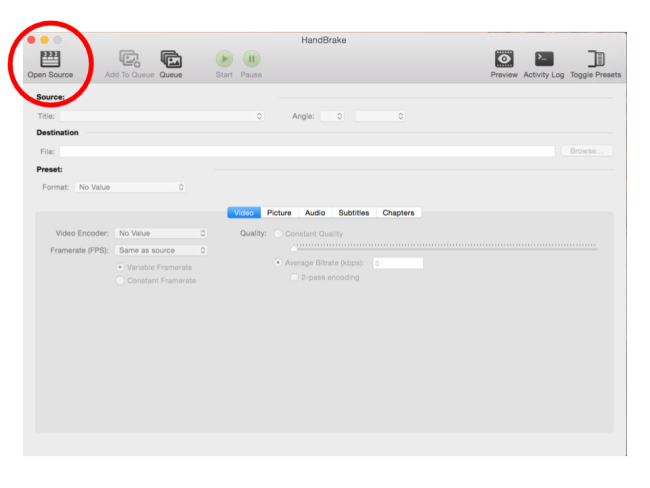650x488 pixels.
Task: Click the Open Source clapperboard icon
Action: point(50,59)
